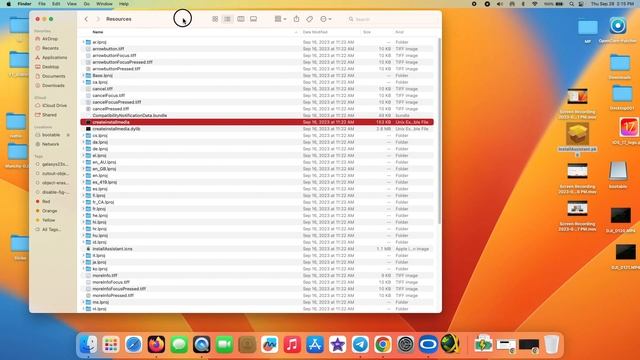This screenshot has height=360, width=640.
Task: Expand the en_AU.lproj folder
Action: [83, 162]
